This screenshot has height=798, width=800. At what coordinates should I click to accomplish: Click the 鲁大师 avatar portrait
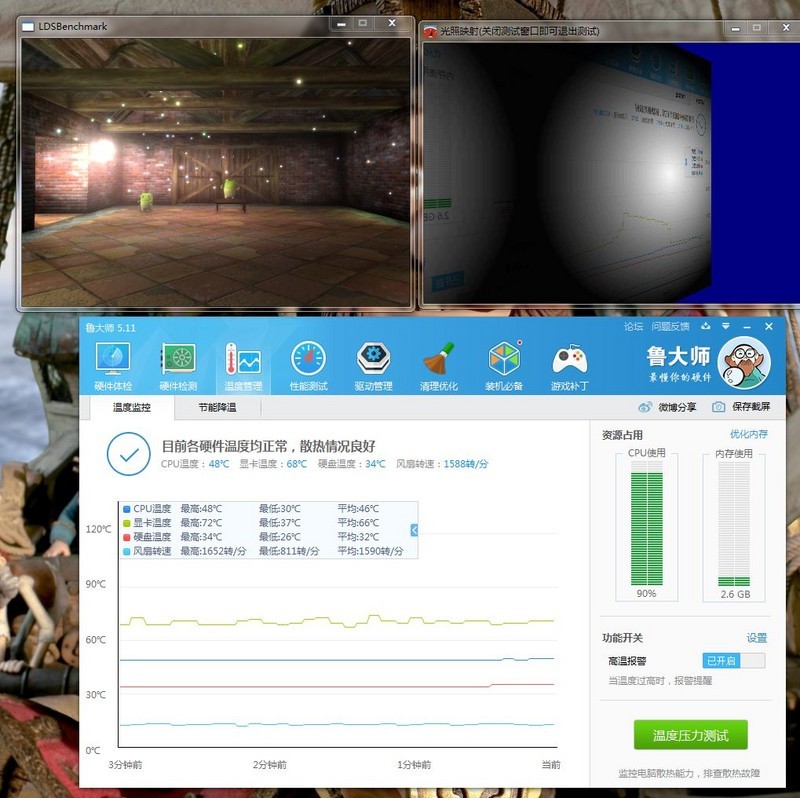[x=743, y=363]
